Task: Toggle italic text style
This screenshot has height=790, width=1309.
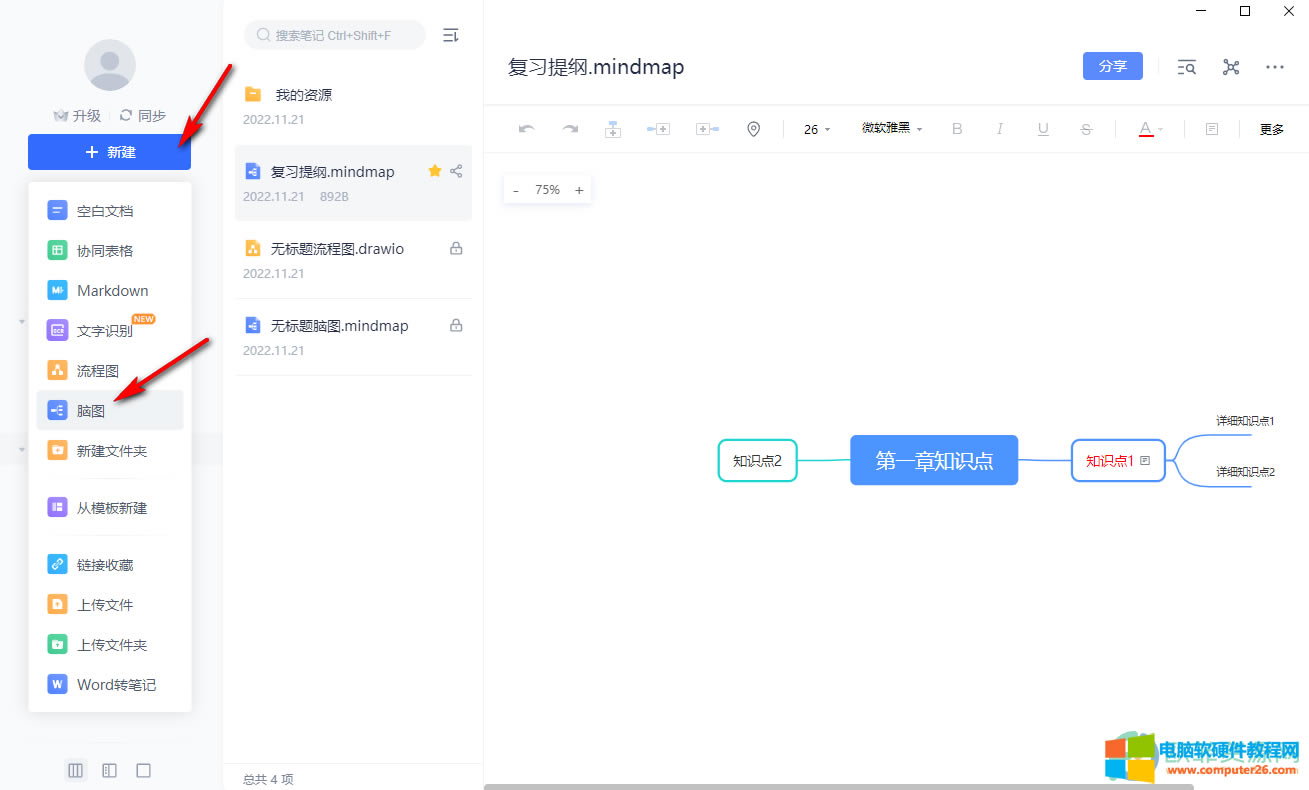Action: coord(1000,129)
